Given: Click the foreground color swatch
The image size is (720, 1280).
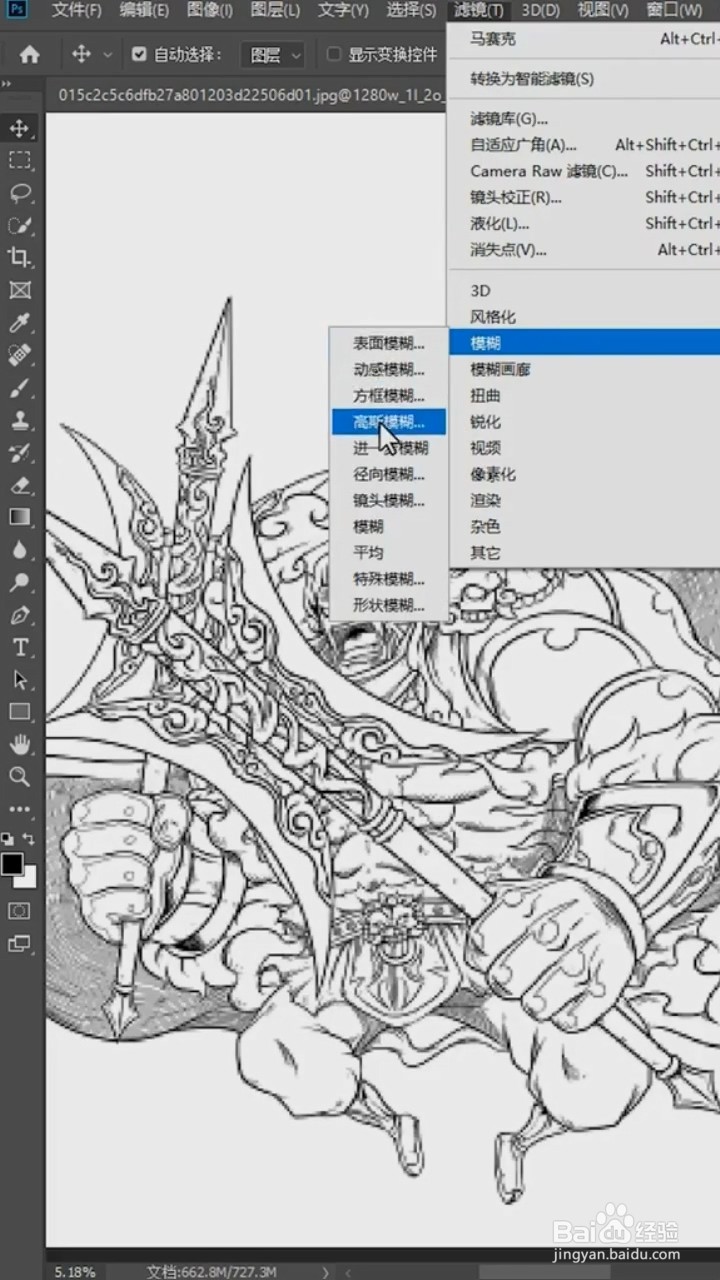Looking at the screenshot, I should (12, 865).
